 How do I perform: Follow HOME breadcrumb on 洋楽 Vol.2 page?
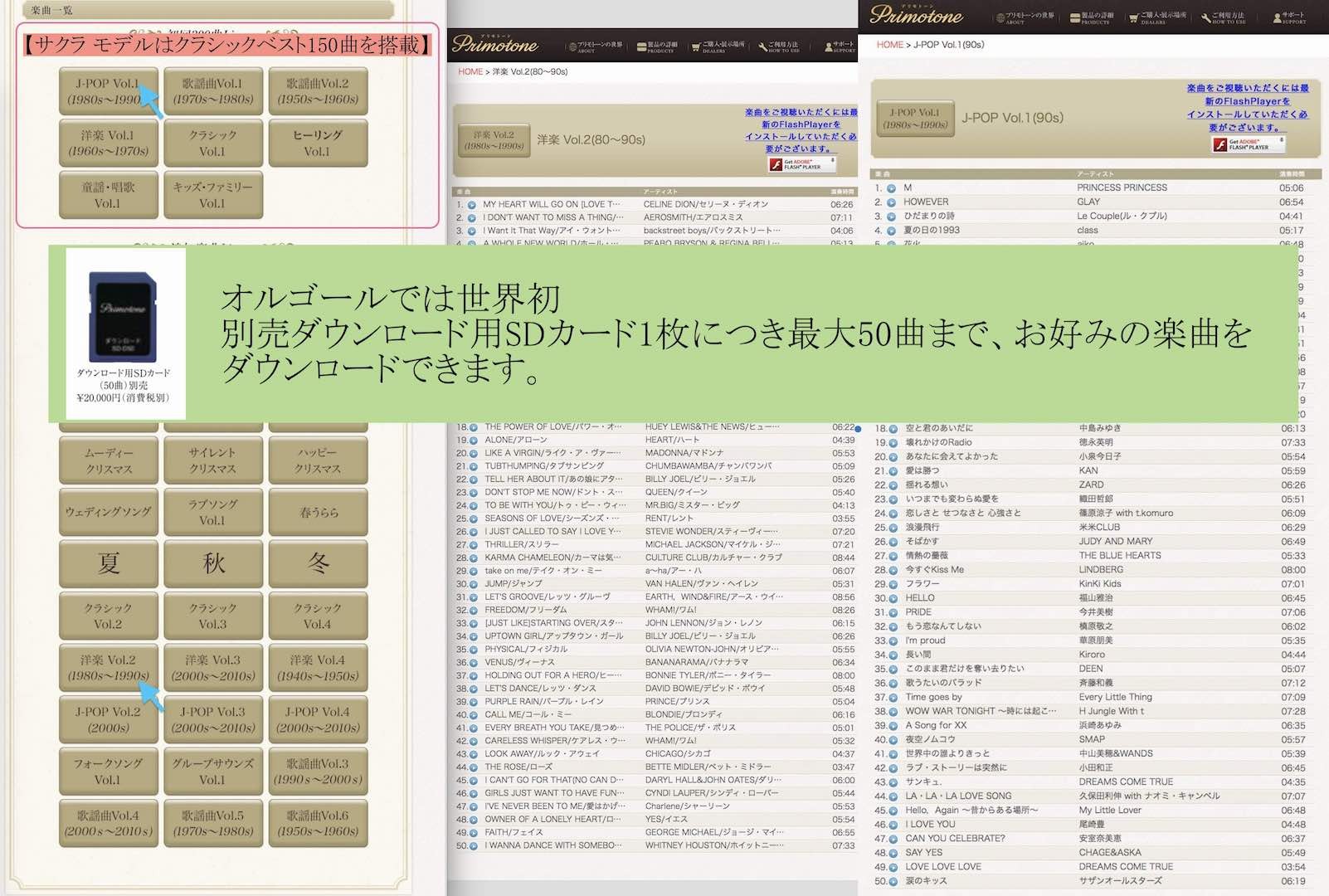coord(470,71)
